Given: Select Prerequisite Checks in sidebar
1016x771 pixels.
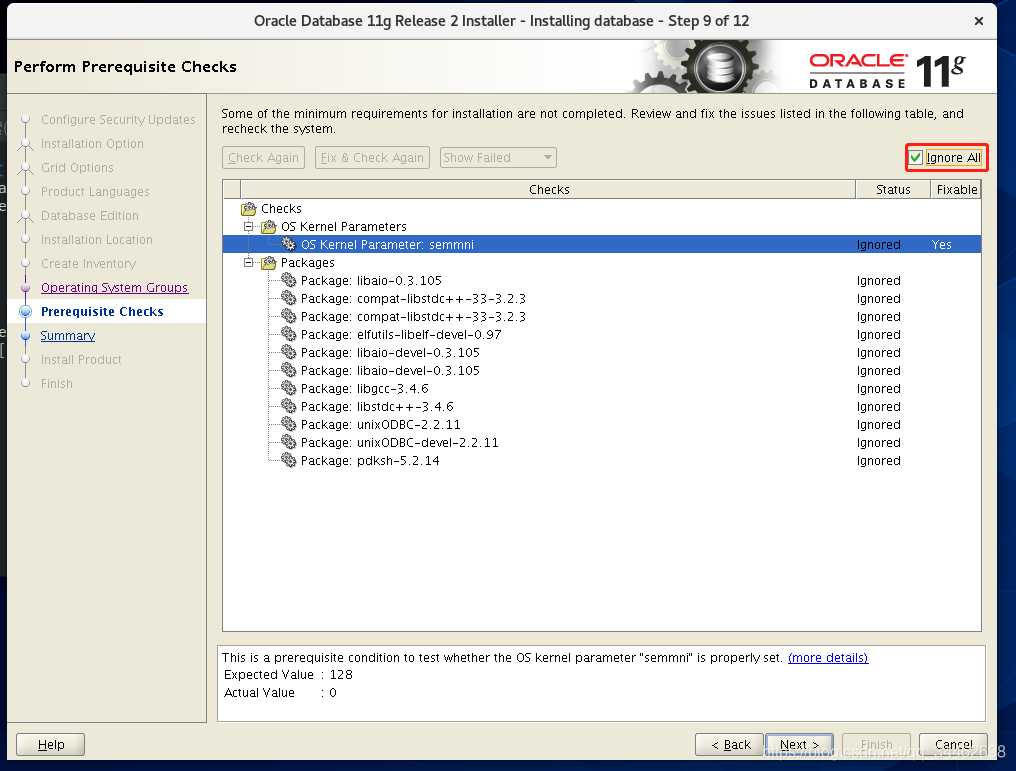Looking at the screenshot, I should 102,312.
